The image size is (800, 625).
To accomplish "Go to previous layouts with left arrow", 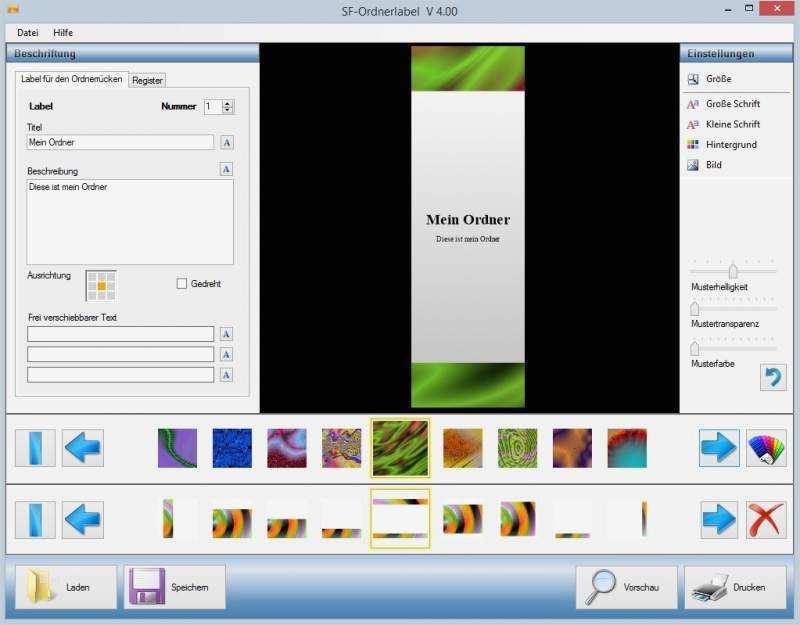I will [83, 520].
